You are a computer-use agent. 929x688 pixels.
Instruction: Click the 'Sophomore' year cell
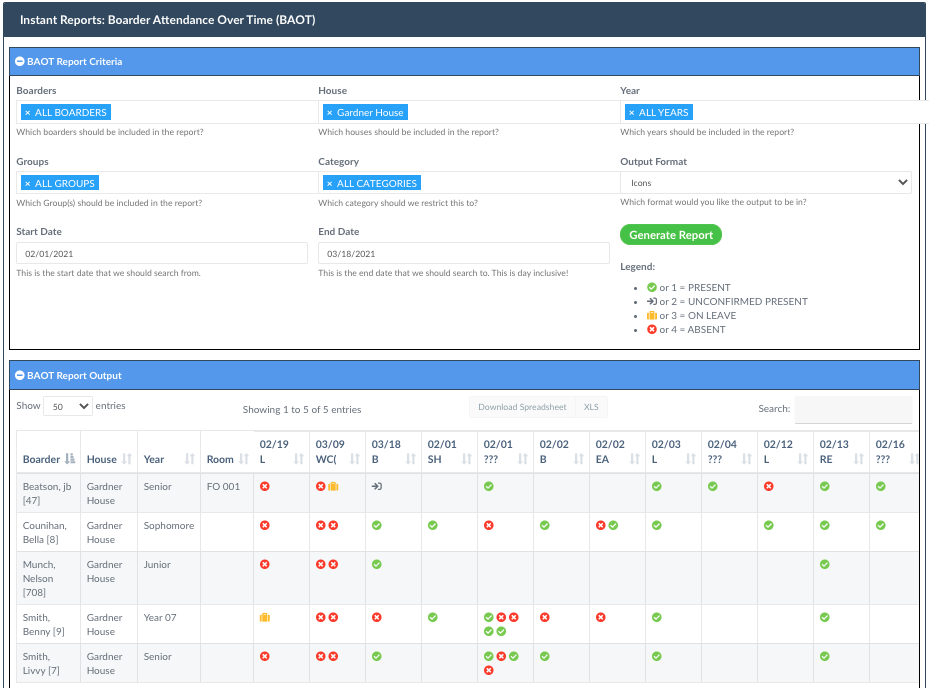point(169,532)
